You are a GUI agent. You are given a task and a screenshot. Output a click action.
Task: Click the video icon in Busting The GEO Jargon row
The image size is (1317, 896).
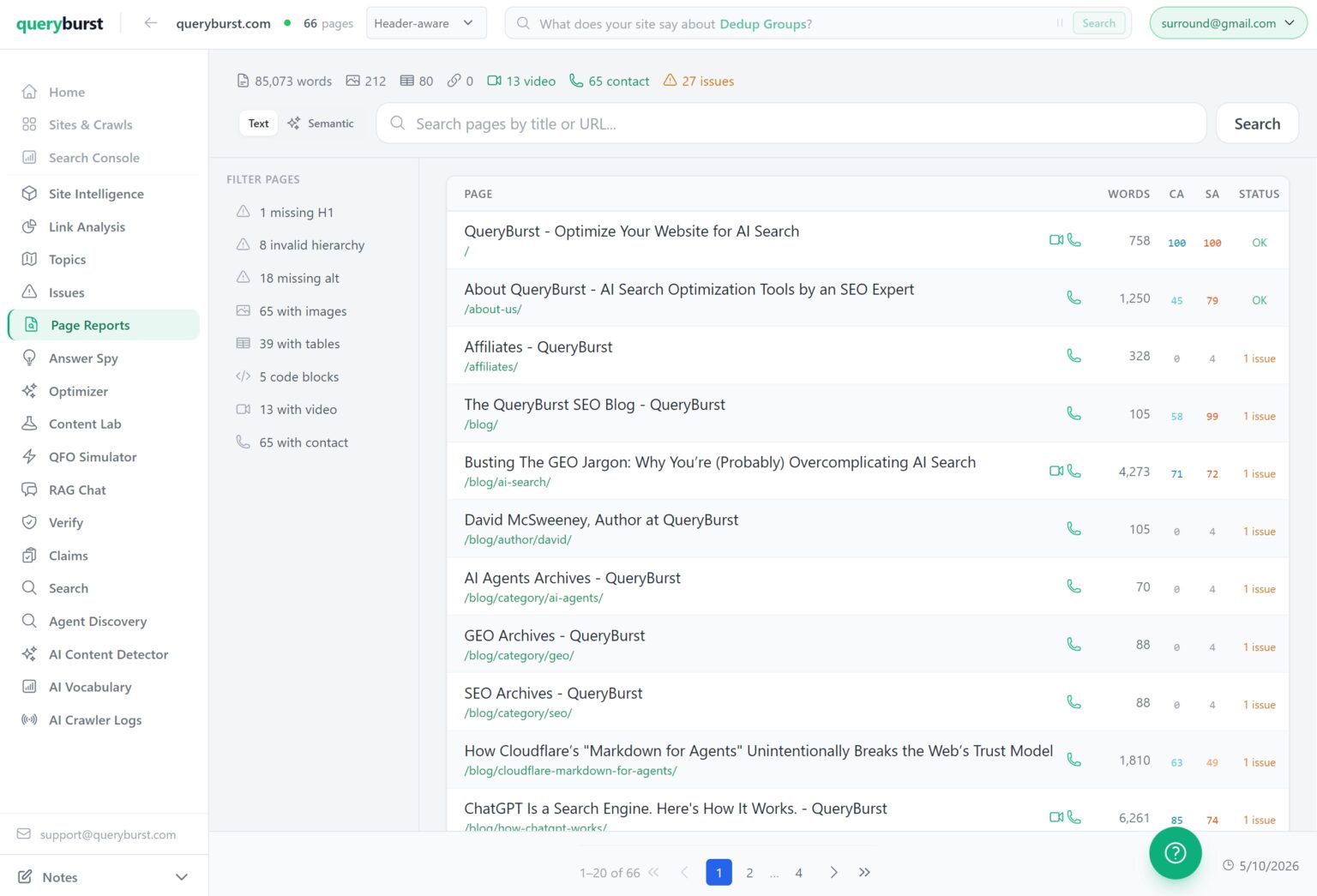(1056, 471)
